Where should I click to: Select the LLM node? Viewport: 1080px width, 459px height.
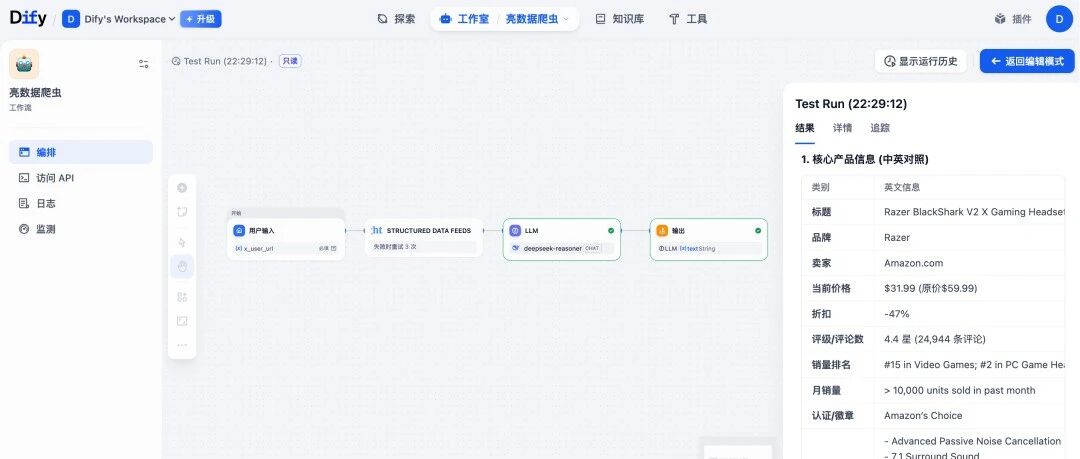561,239
